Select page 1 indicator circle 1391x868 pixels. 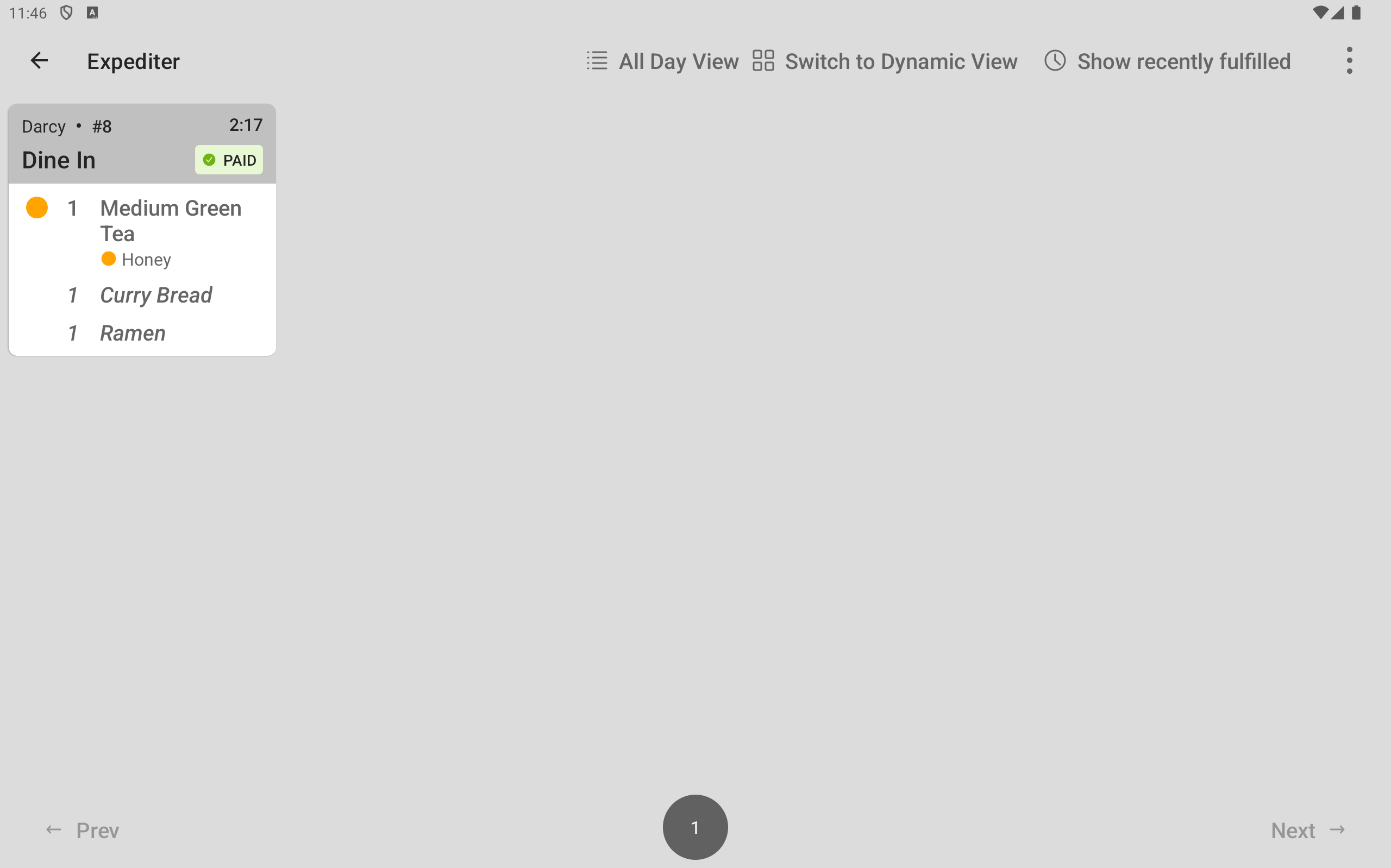[695, 827]
